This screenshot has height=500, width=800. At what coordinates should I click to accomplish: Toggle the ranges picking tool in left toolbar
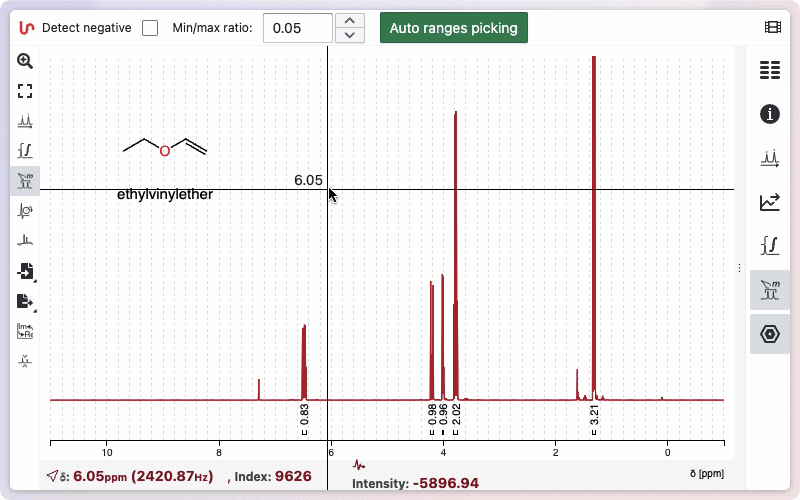[25, 181]
